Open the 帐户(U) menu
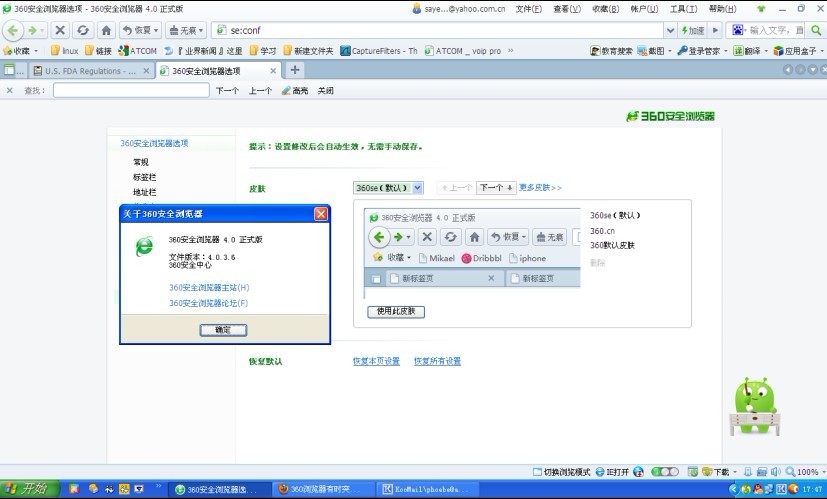 [645, 8]
